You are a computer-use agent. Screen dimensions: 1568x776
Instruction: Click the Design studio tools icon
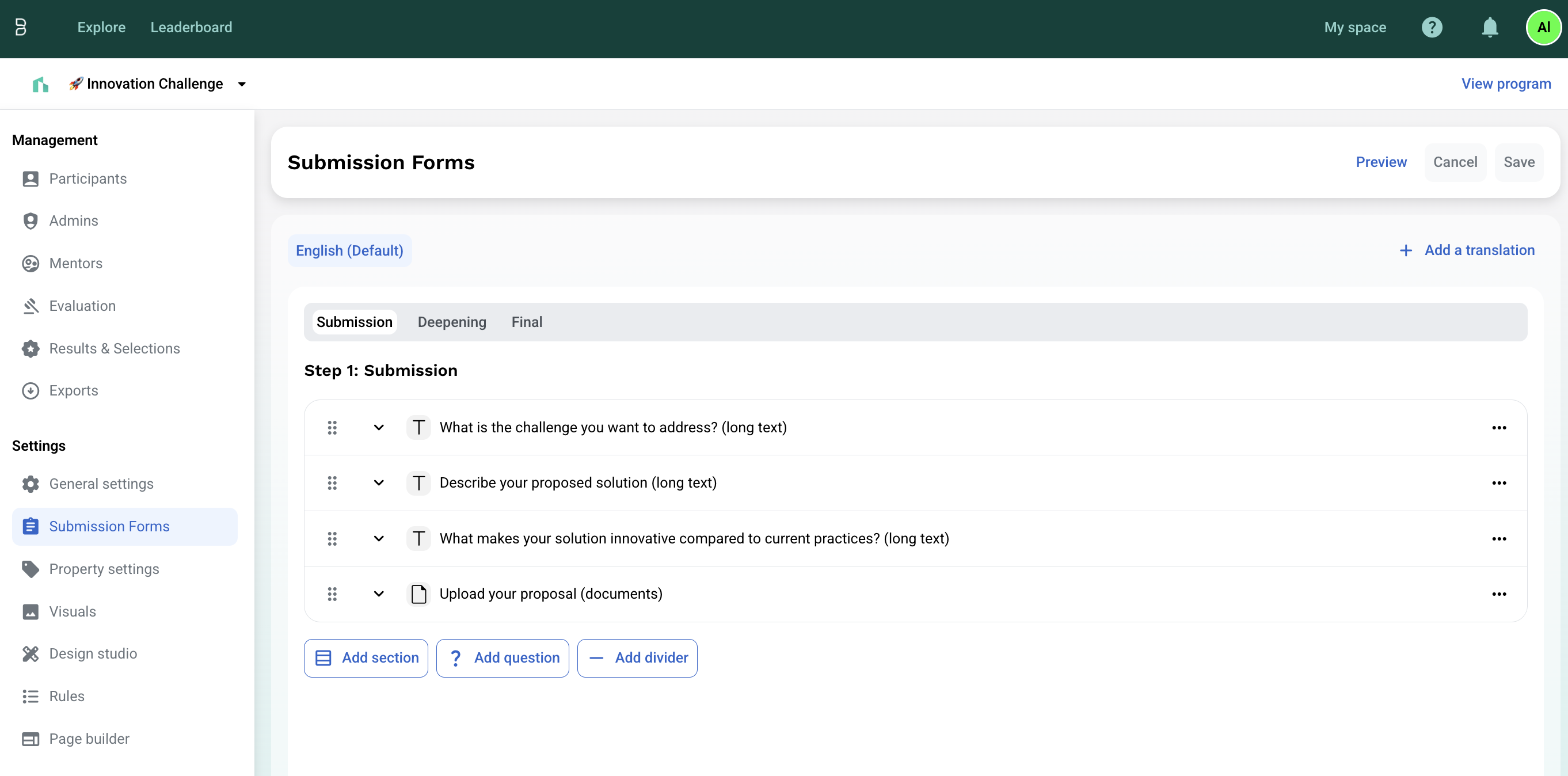coord(31,653)
